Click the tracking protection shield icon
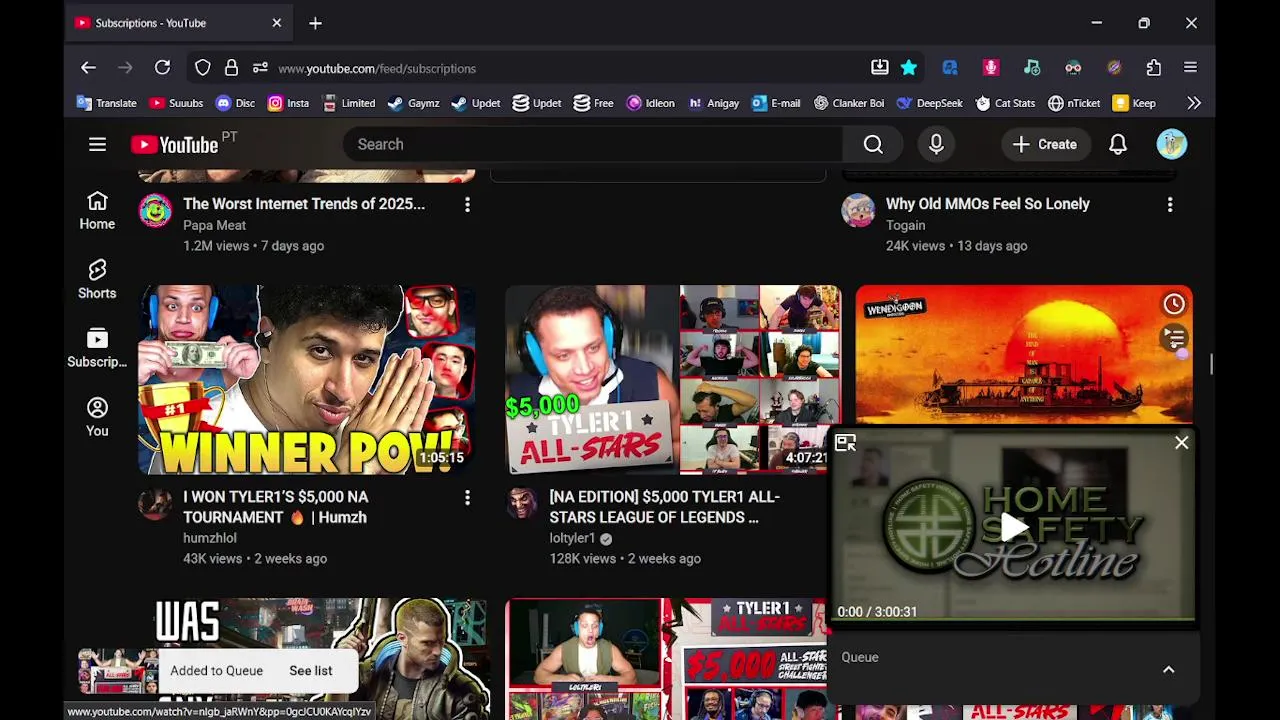The width and height of the screenshot is (1280, 720). pyautogui.click(x=203, y=68)
